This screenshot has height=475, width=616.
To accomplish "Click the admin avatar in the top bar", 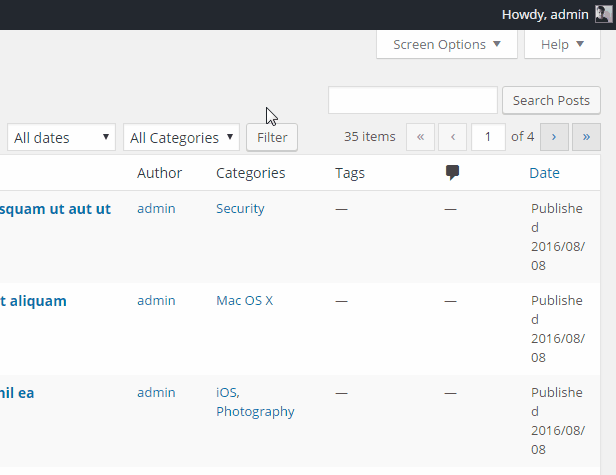I will coord(603,15).
